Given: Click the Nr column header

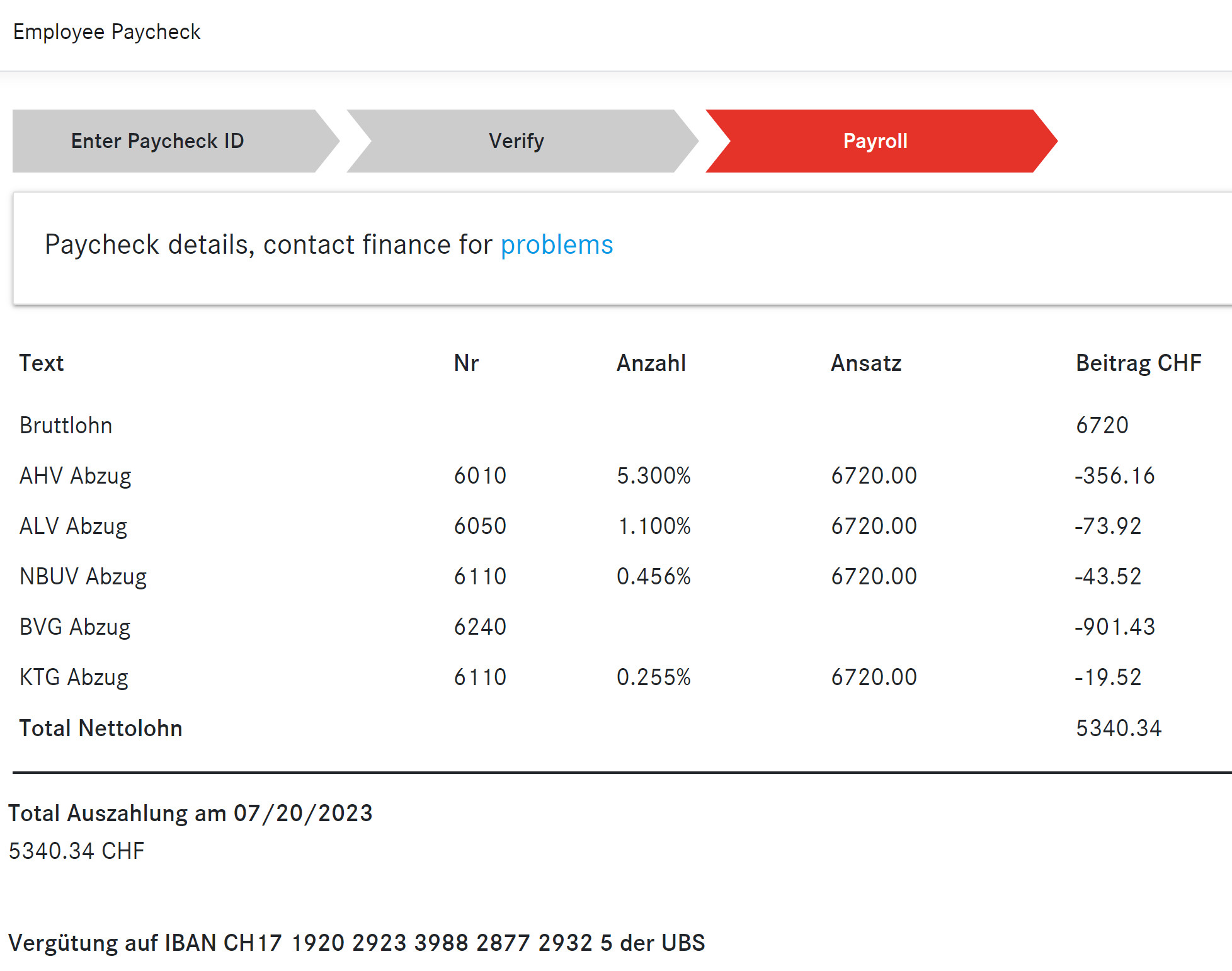Looking at the screenshot, I should [466, 363].
